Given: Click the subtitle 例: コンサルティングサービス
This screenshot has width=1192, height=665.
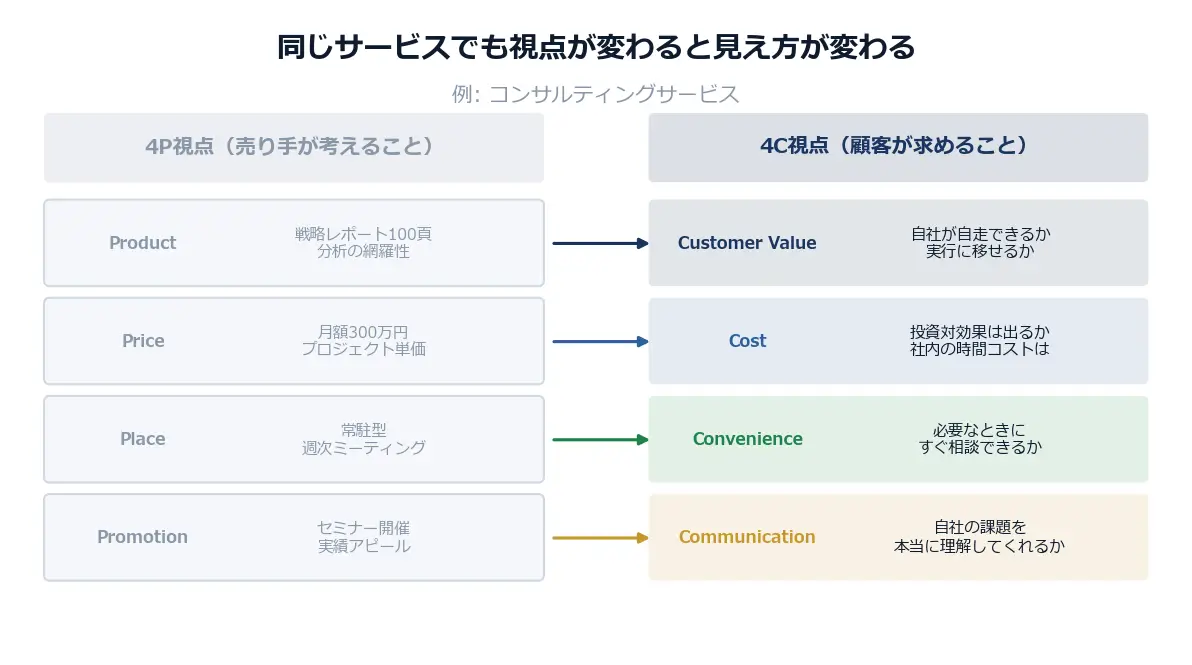Looking at the screenshot, I should [596, 94].
